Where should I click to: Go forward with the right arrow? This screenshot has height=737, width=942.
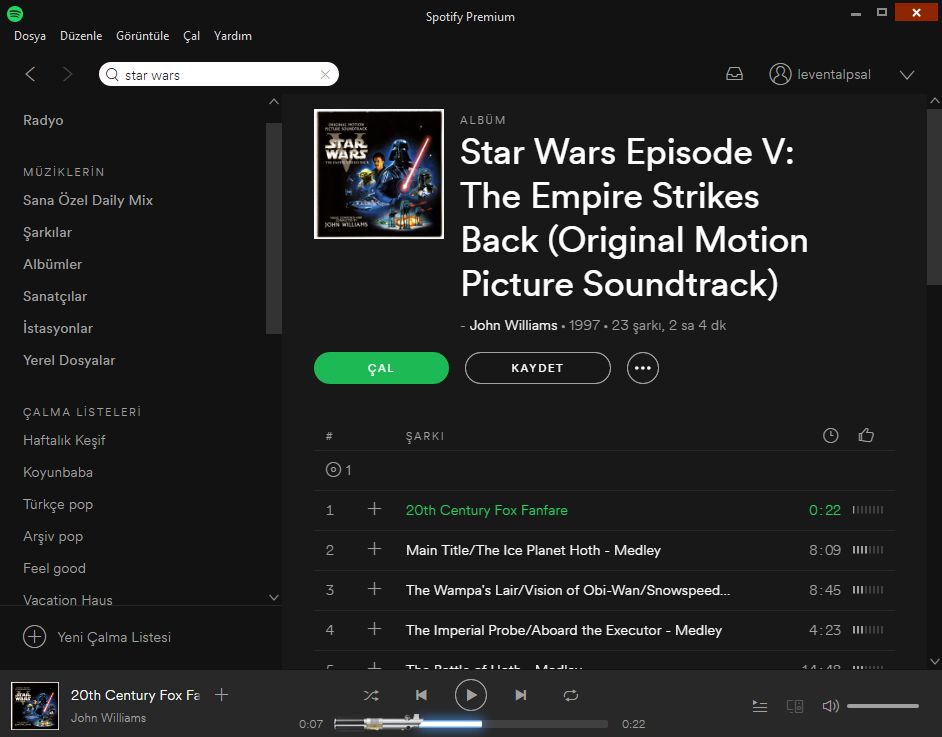(x=67, y=74)
